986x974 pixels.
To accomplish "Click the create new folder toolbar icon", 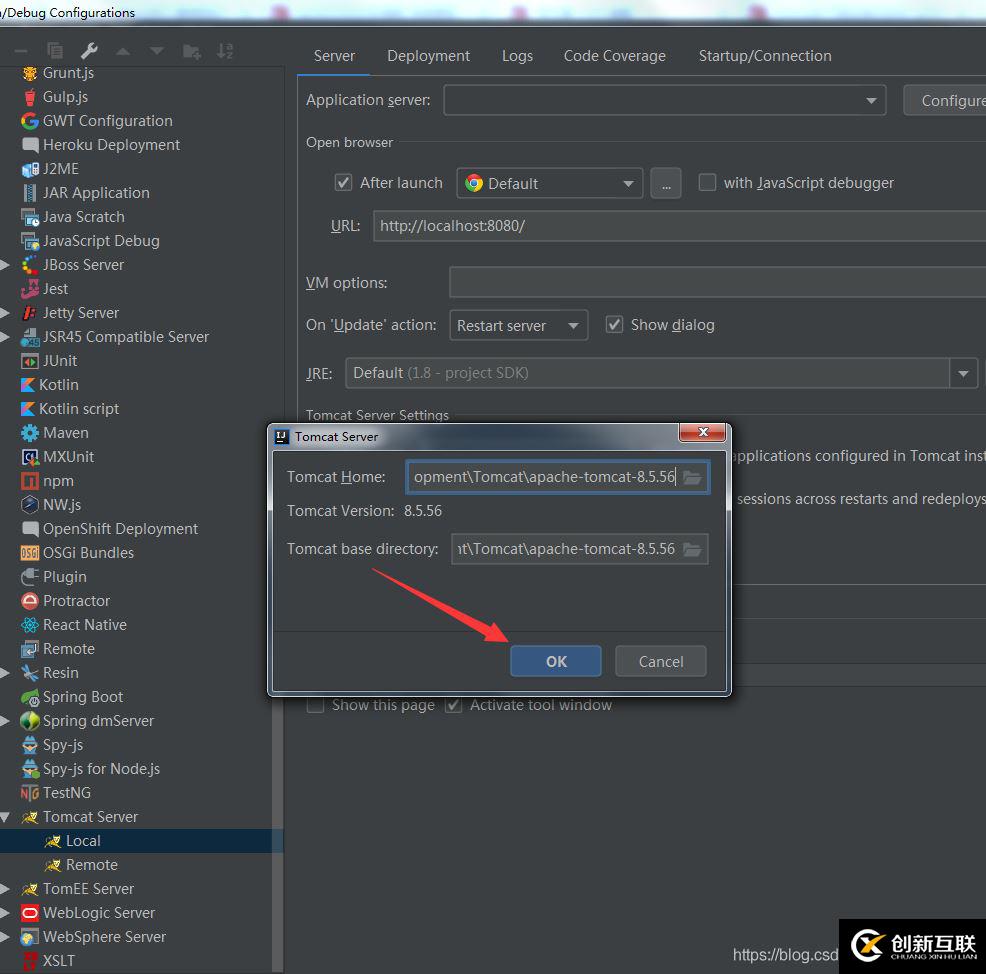I will (x=191, y=51).
